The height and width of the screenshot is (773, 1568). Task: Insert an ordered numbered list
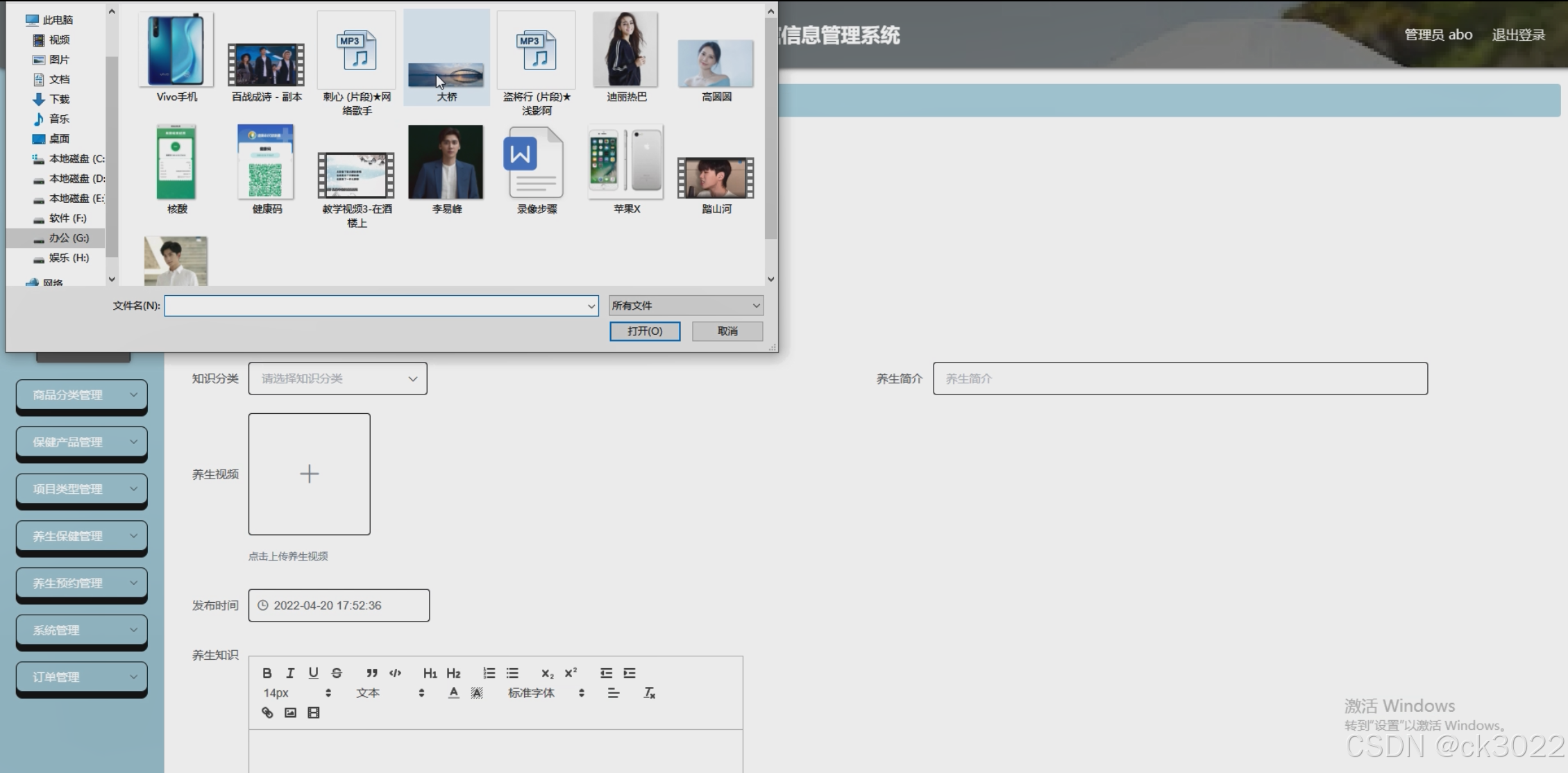(x=489, y=673)
